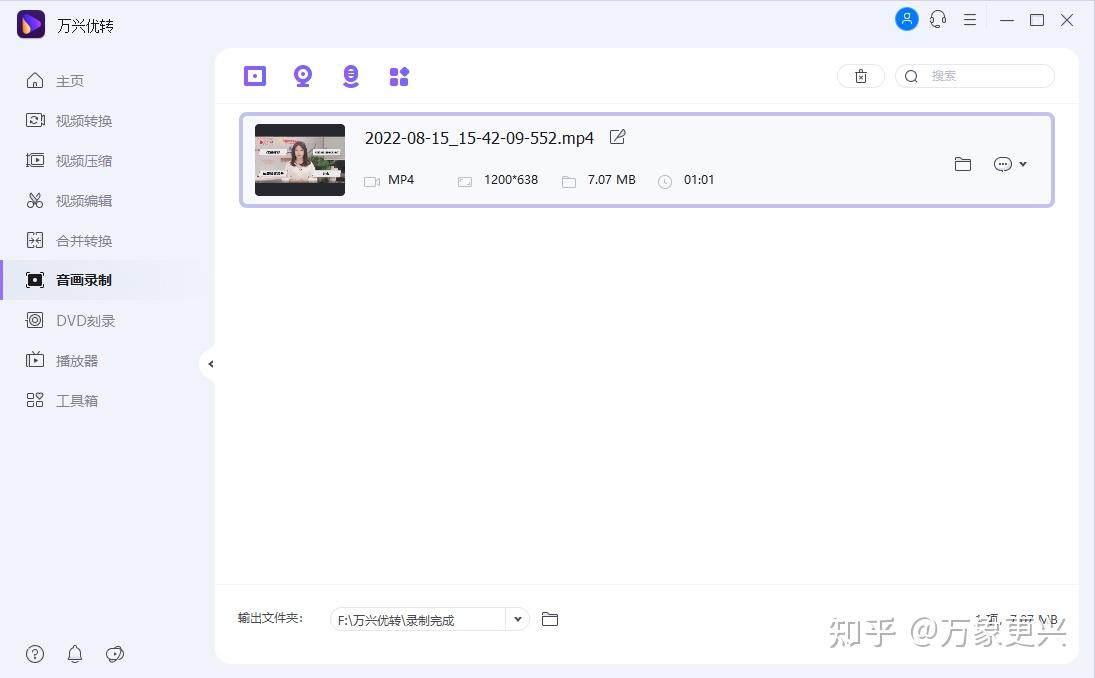Open the screen recorder tool
Screen dimensions: 1095x678
pos(255,76)
